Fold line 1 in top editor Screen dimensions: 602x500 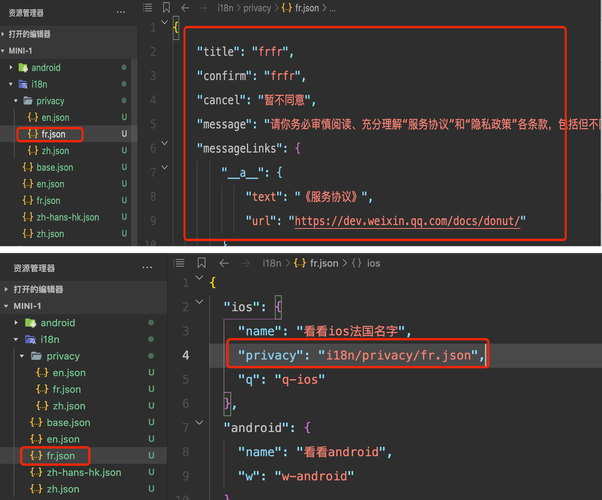pos(164,22)
